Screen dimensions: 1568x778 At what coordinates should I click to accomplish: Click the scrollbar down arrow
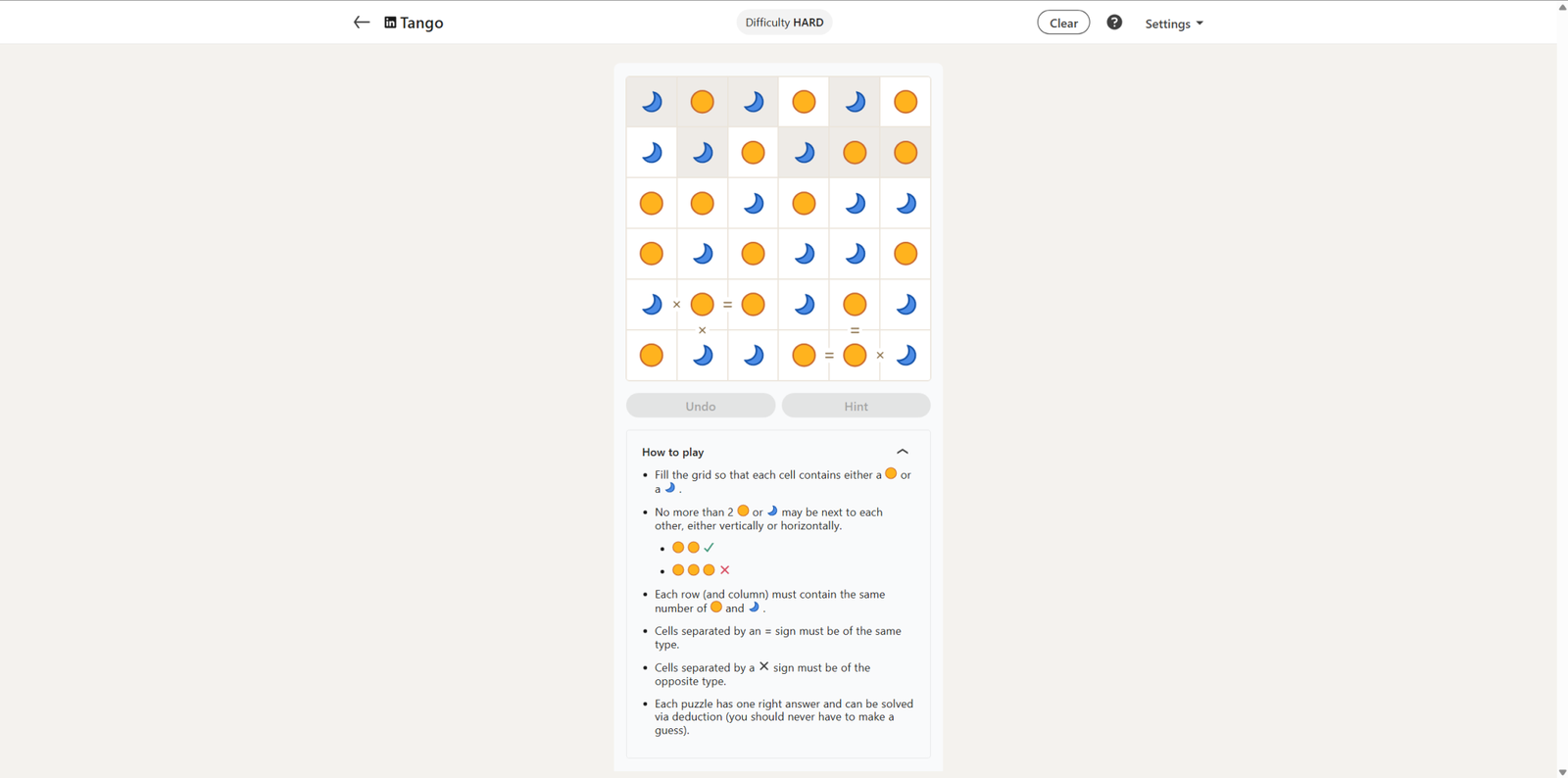point(1562,772)
